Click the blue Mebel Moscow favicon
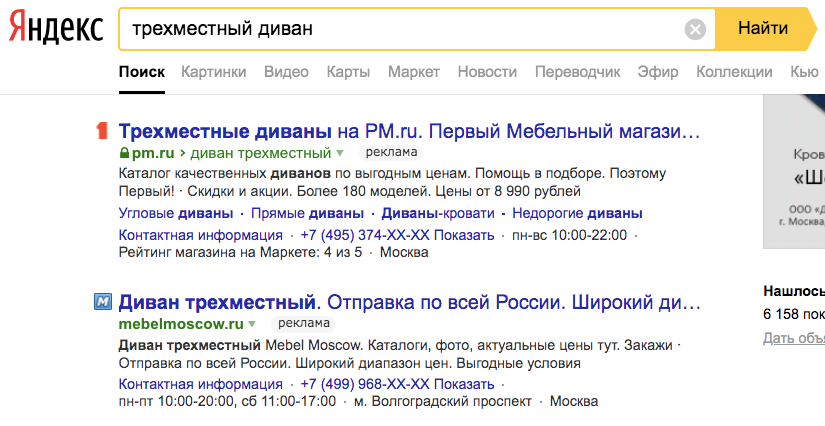 tap(103, 302)
